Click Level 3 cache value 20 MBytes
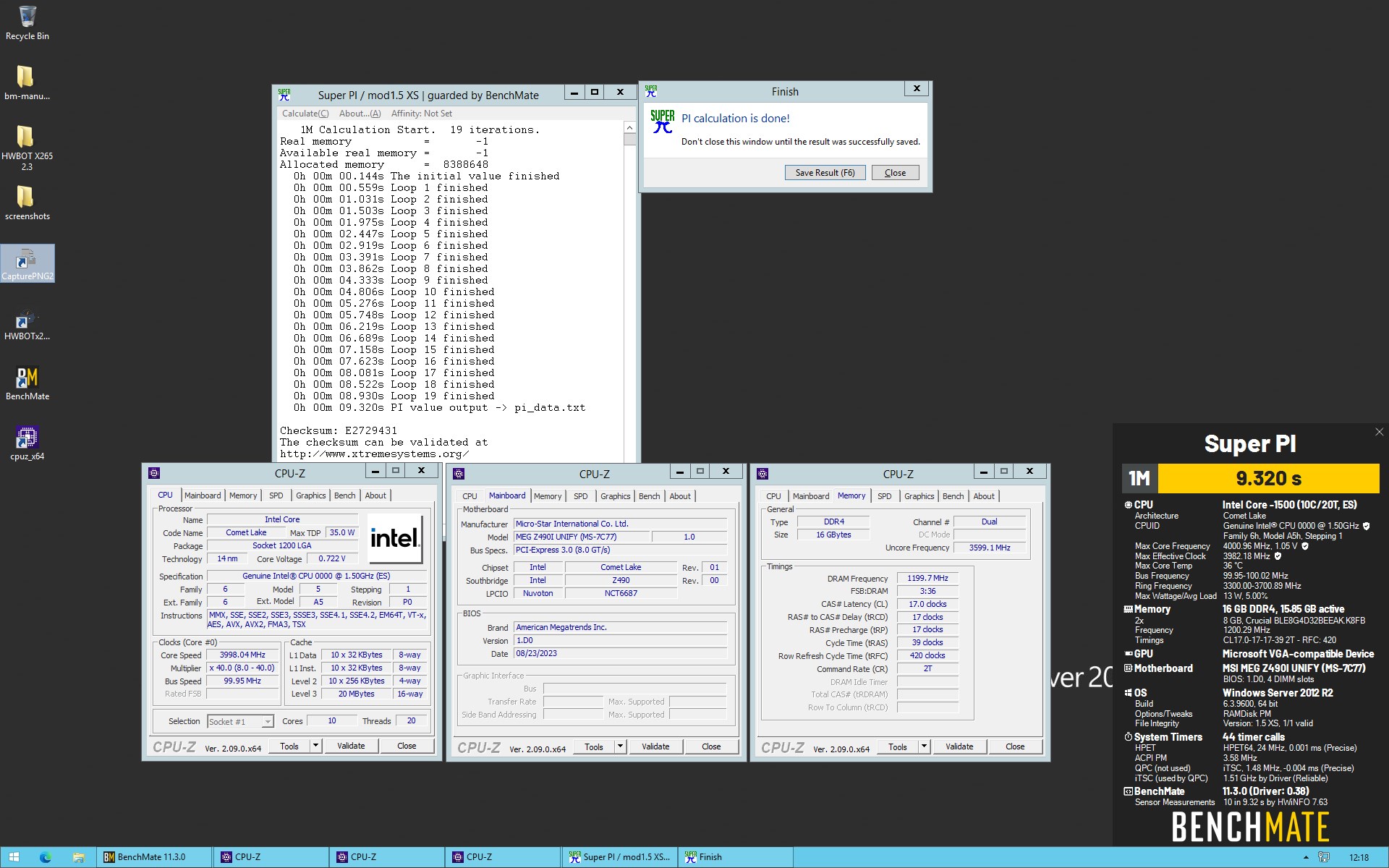The width and height of the screenshot is (1389, 868). pos(356,694)
